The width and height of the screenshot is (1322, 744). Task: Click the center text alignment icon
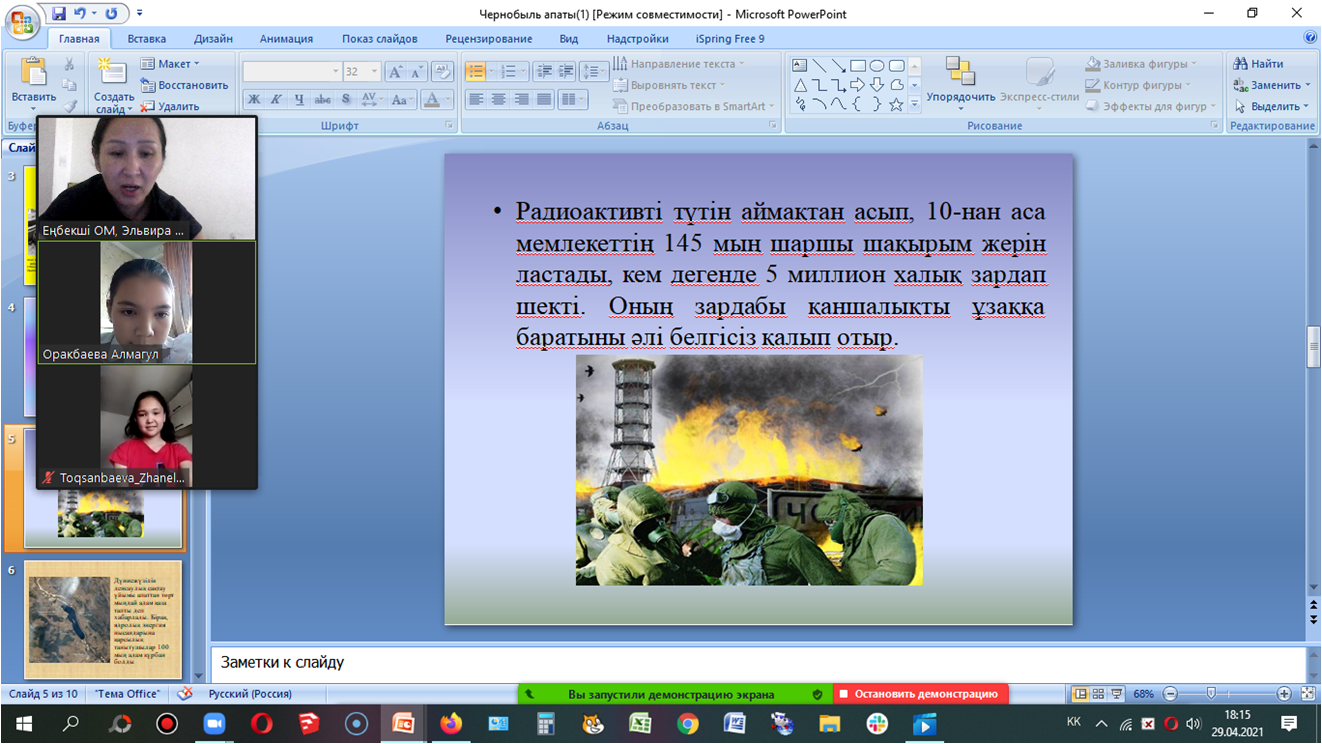point(498,100)
